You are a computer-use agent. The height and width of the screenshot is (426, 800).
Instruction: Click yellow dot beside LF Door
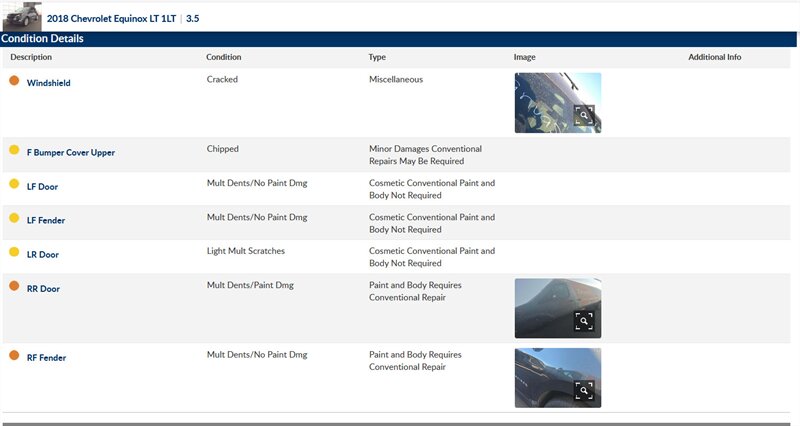pos(14,184)
